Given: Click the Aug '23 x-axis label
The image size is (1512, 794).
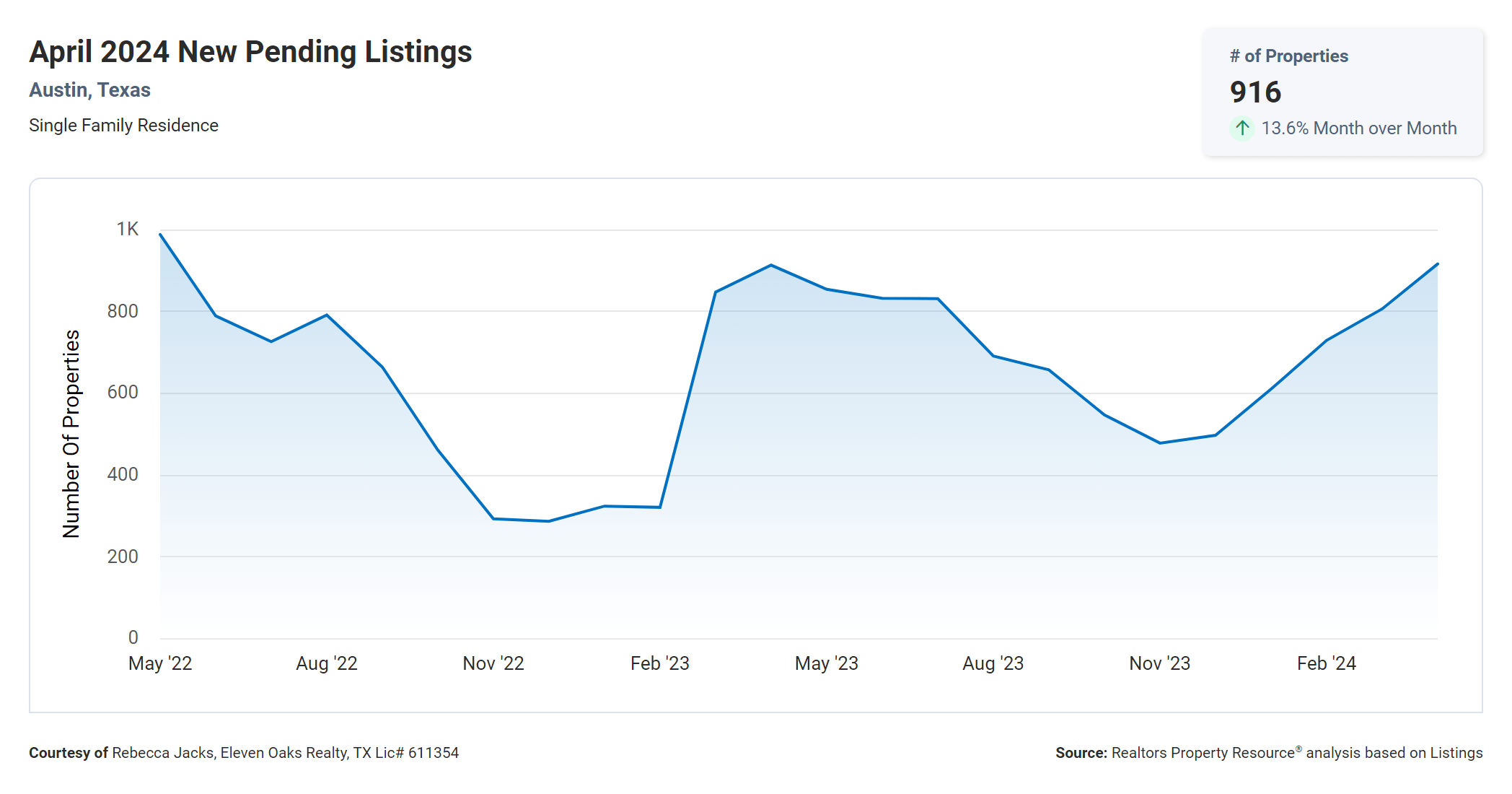Looking at the screenshot, I should [993, 663].
